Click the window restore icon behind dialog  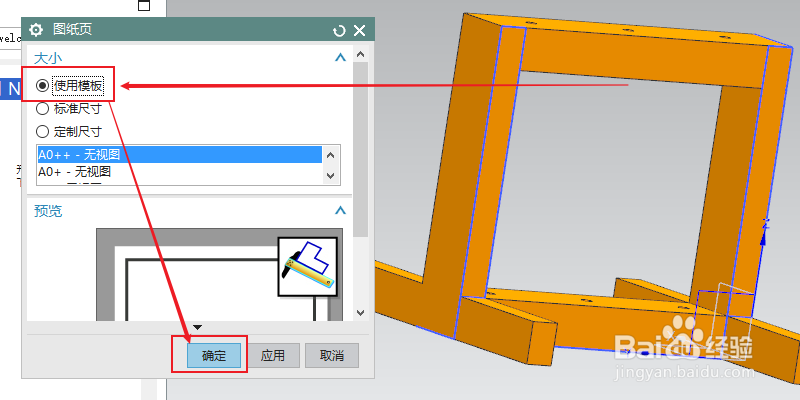144,6
